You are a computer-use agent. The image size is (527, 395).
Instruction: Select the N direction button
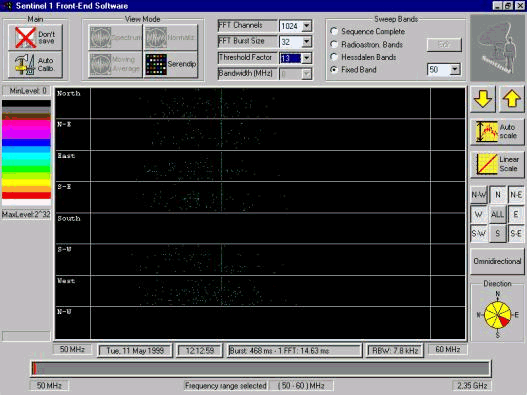coord(497,195)
